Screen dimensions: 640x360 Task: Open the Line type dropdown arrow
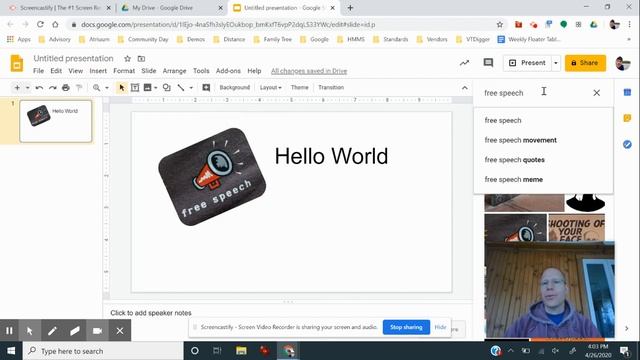(x=191, y=87)
